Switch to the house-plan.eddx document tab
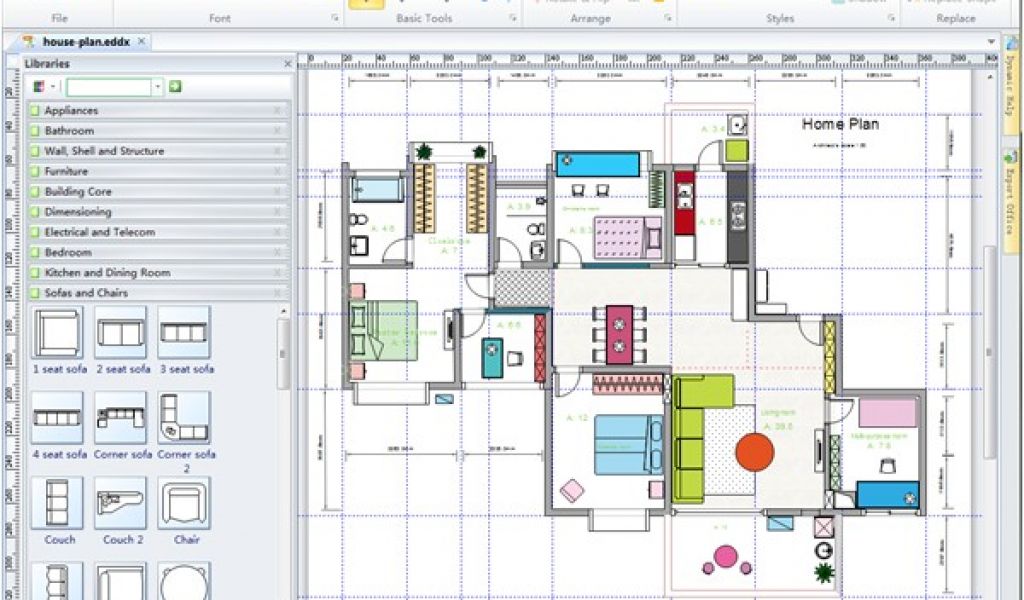This screenshot has height=600, width=1024. tap(86, 42)
